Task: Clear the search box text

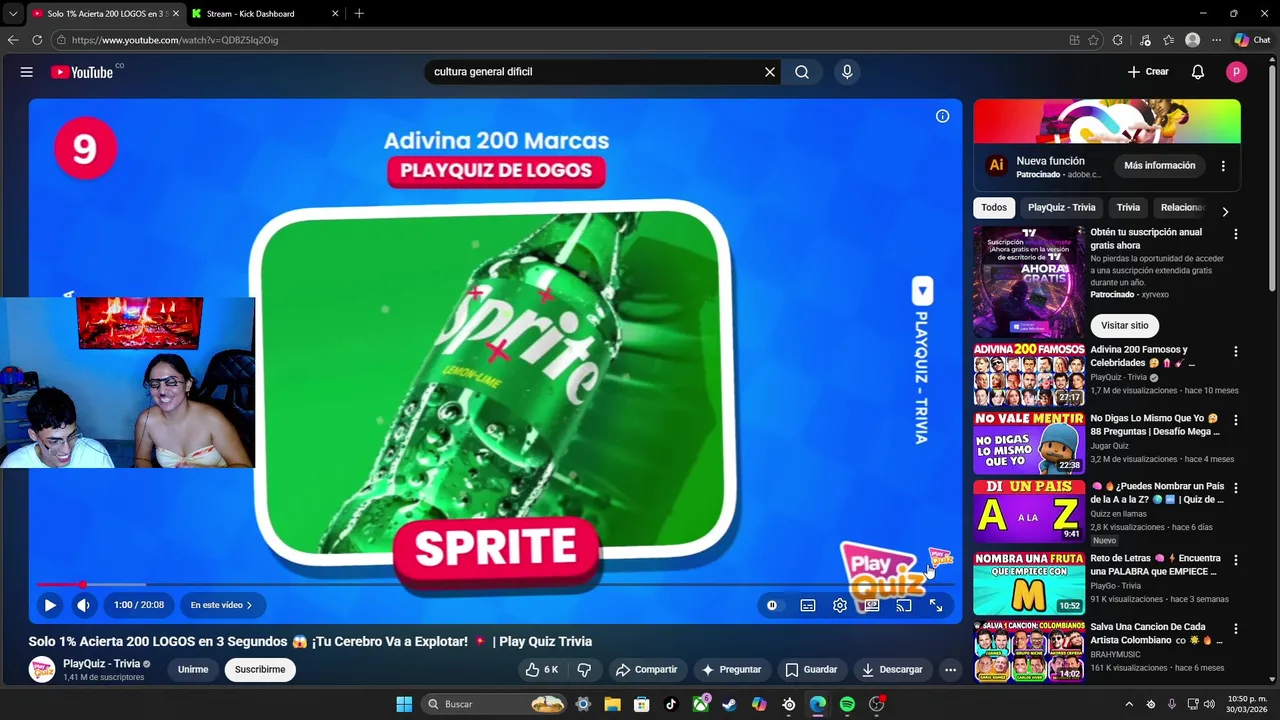Action: pos(770,72)
